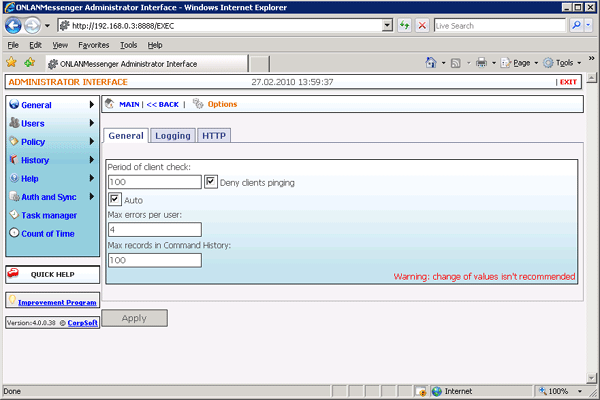Click the RSS feeds icon
Viewport: 600px width, 400px height.
click(455, 63)
